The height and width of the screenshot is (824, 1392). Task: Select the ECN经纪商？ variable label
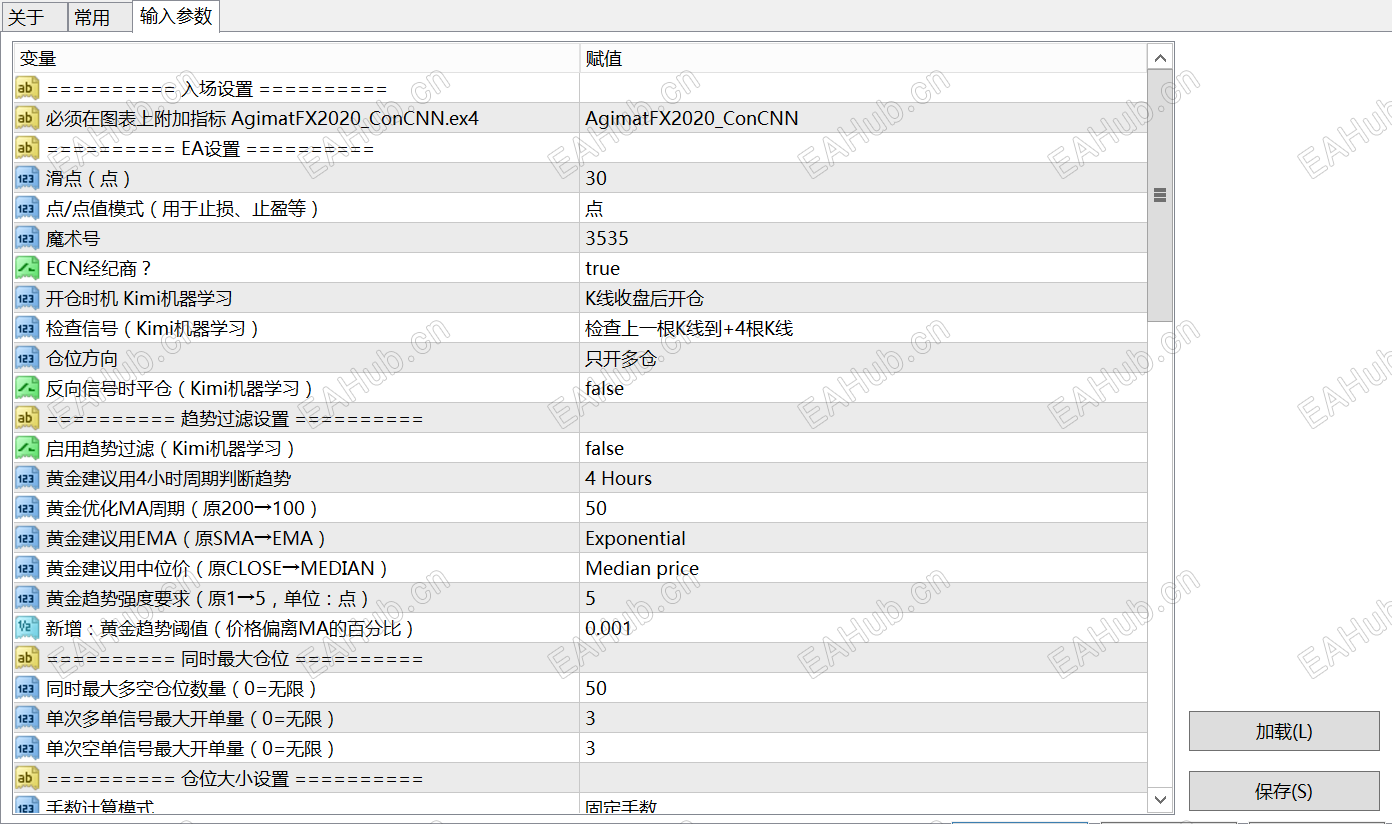click(99, 268)
